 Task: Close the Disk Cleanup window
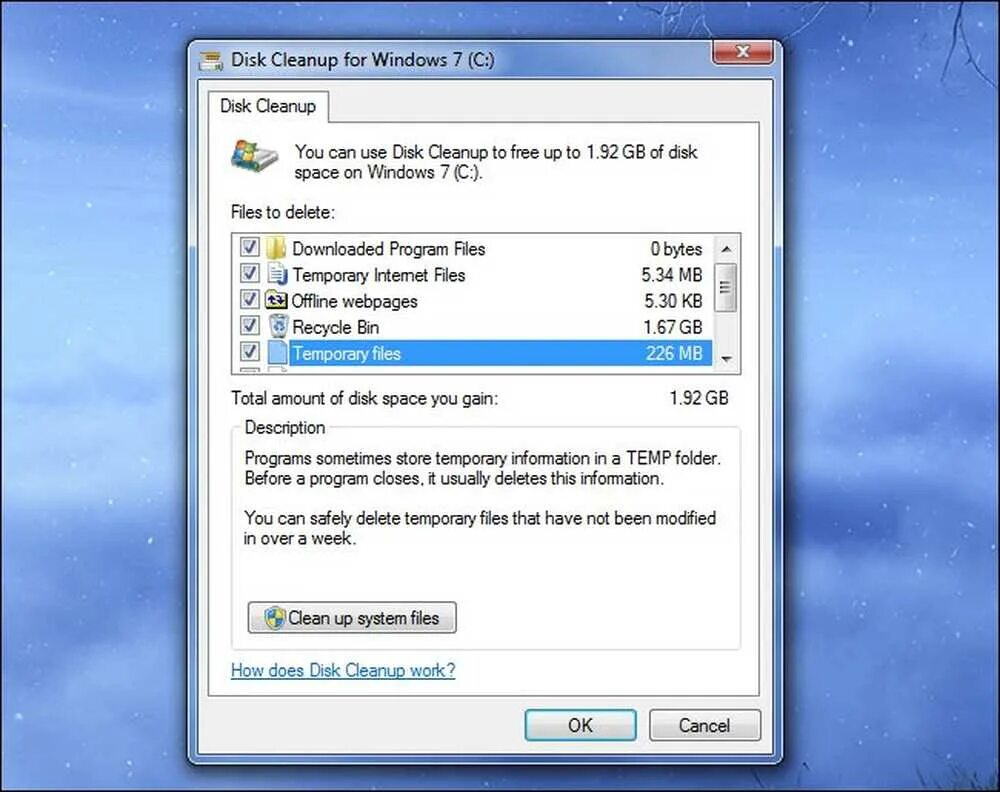coord(743,52)
